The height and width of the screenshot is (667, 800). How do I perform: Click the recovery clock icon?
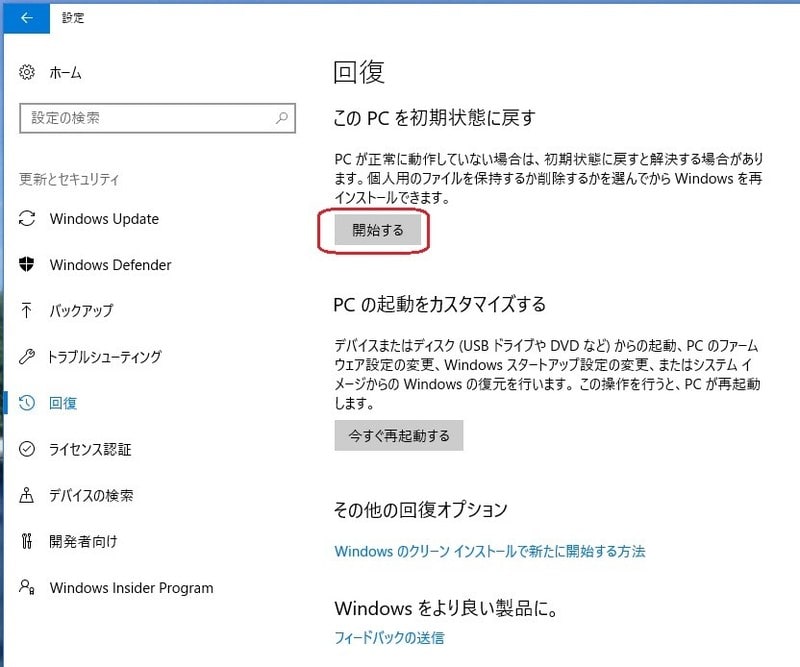27,403
